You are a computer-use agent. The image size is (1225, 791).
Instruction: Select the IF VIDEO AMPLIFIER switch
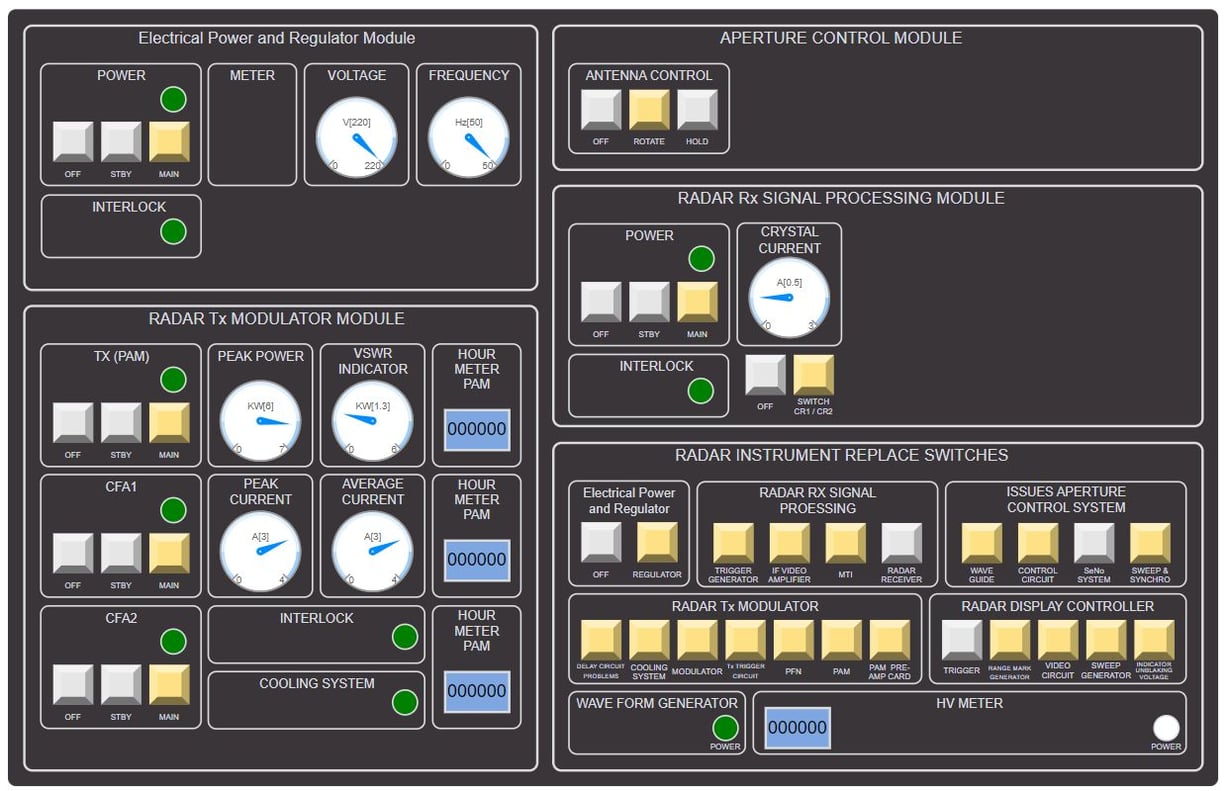point(789,542)
